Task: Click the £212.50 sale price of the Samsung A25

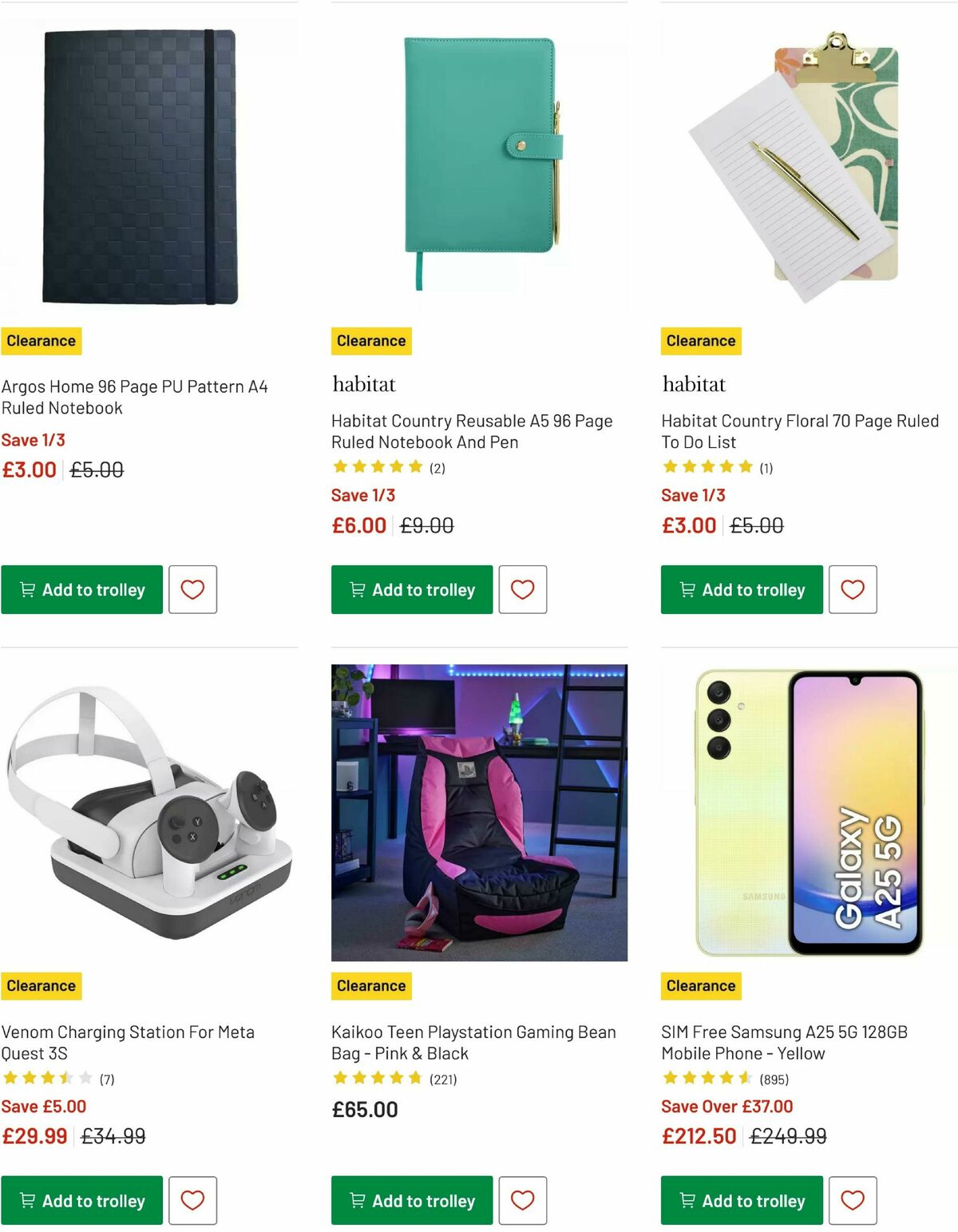Action: click(699, 1136)
